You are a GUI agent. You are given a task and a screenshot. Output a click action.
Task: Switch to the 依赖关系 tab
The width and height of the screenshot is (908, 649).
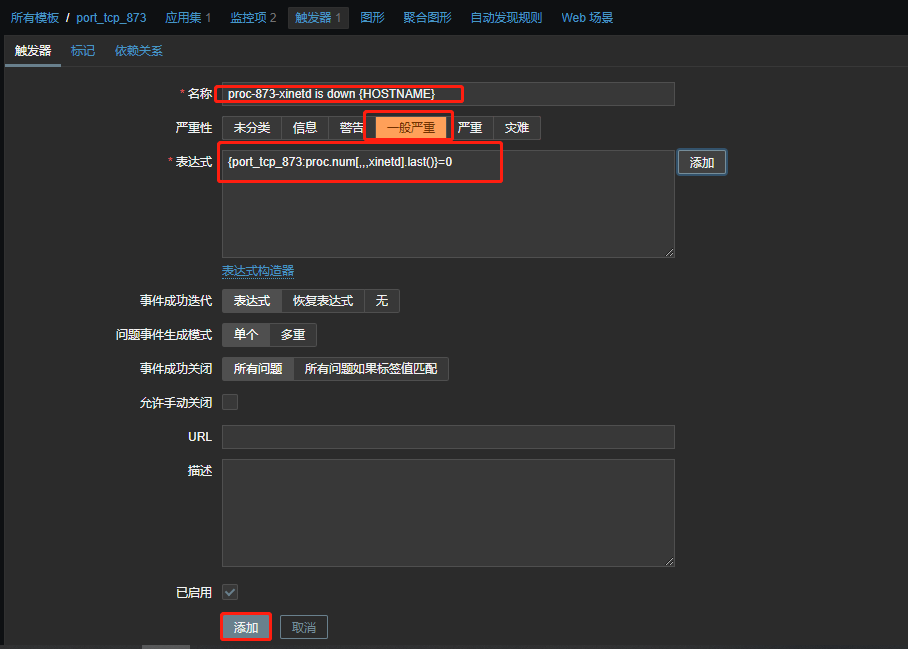pos(139,51)
